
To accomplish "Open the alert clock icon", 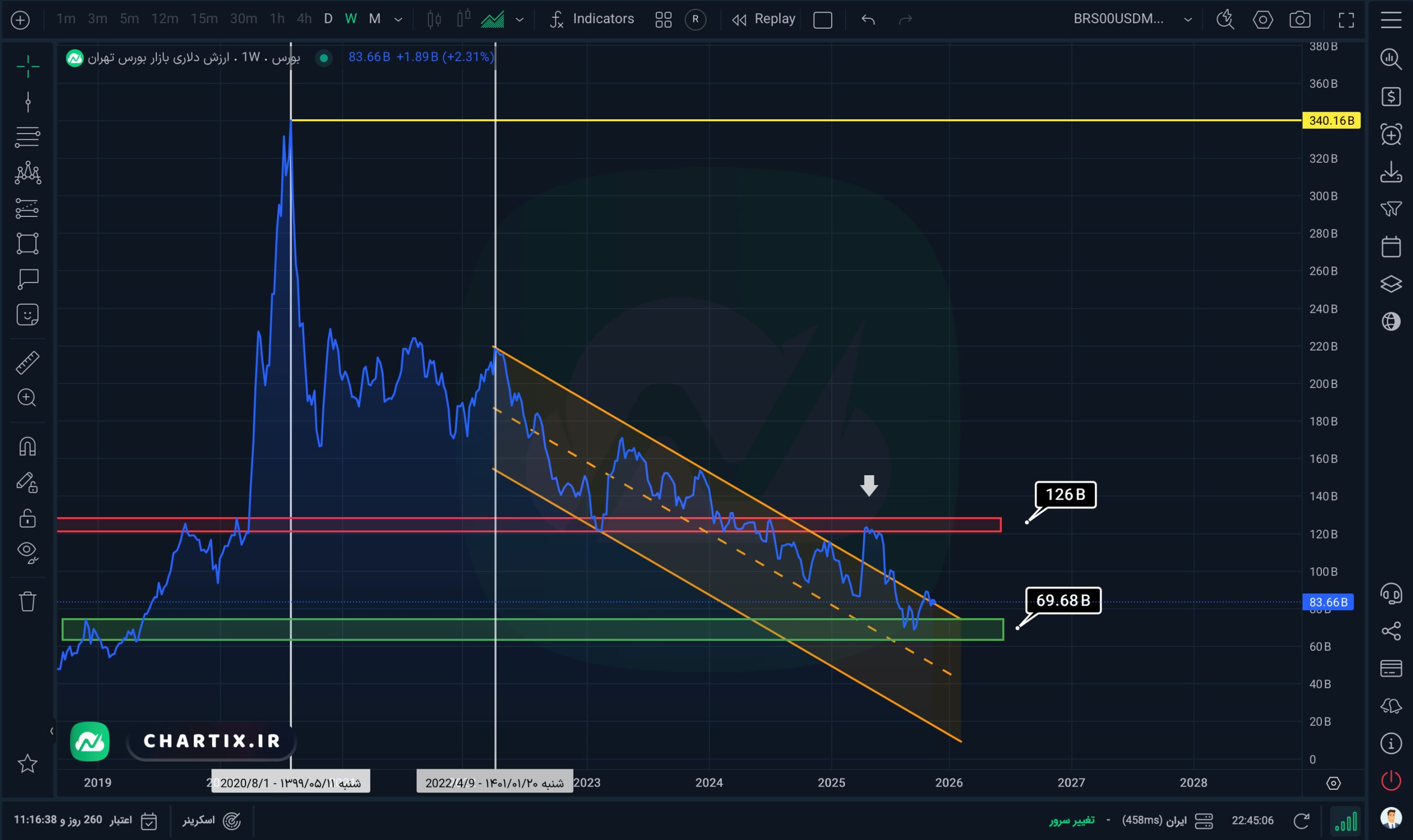I will pyautogui.click(x=1391, y=135).
